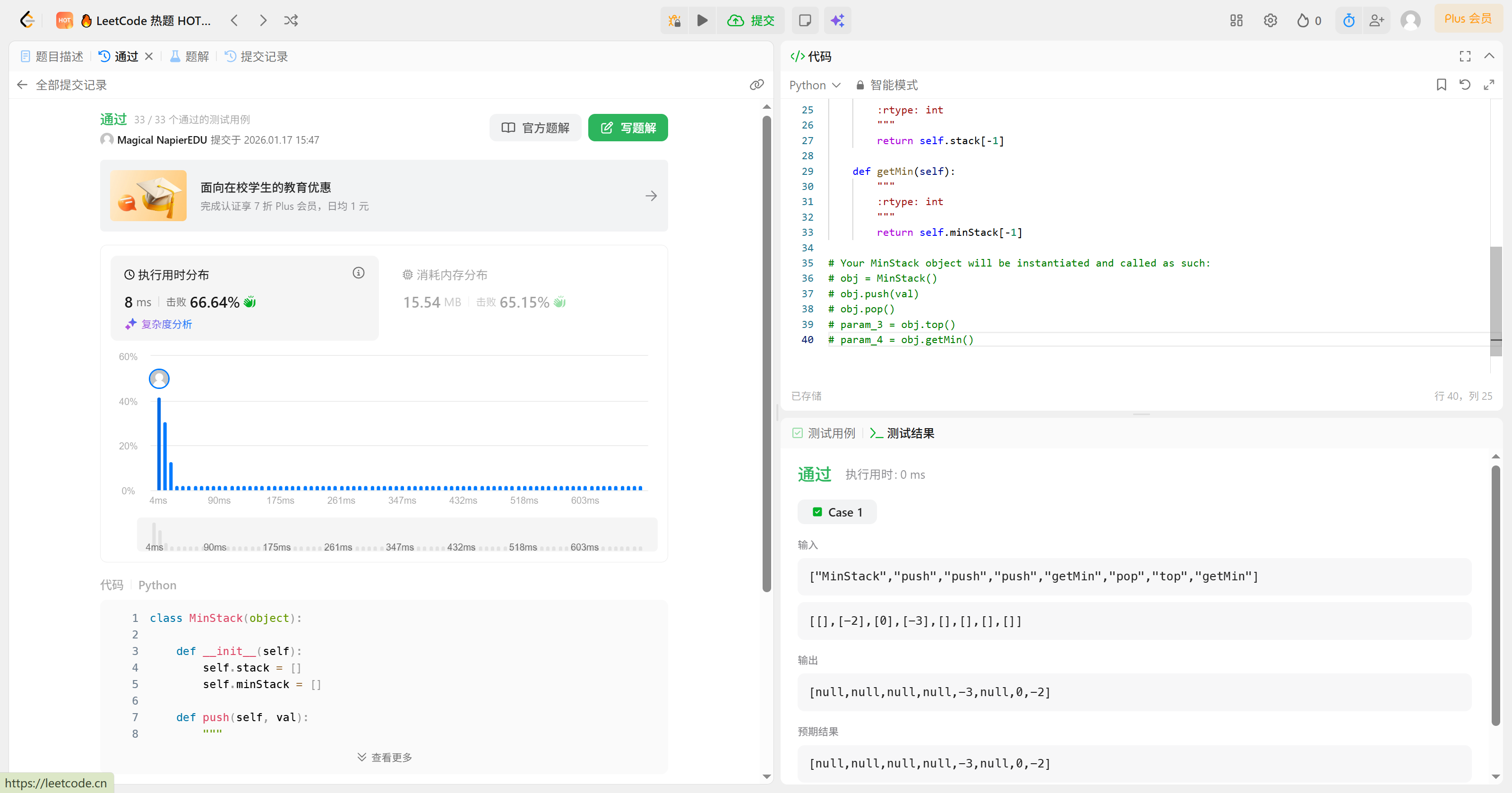Copy submission link icon
Image resolution: width=1512 pixels, height=793 pixels.
click(x=756, y=85)
